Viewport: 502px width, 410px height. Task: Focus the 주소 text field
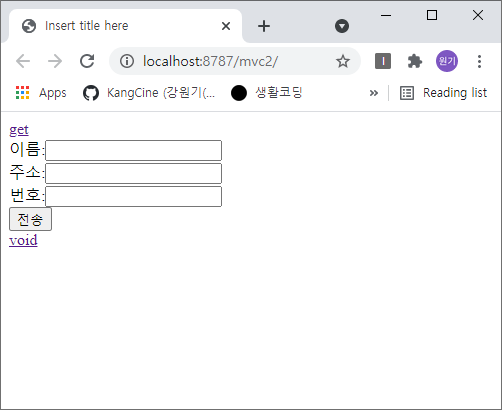coord(133,173)
